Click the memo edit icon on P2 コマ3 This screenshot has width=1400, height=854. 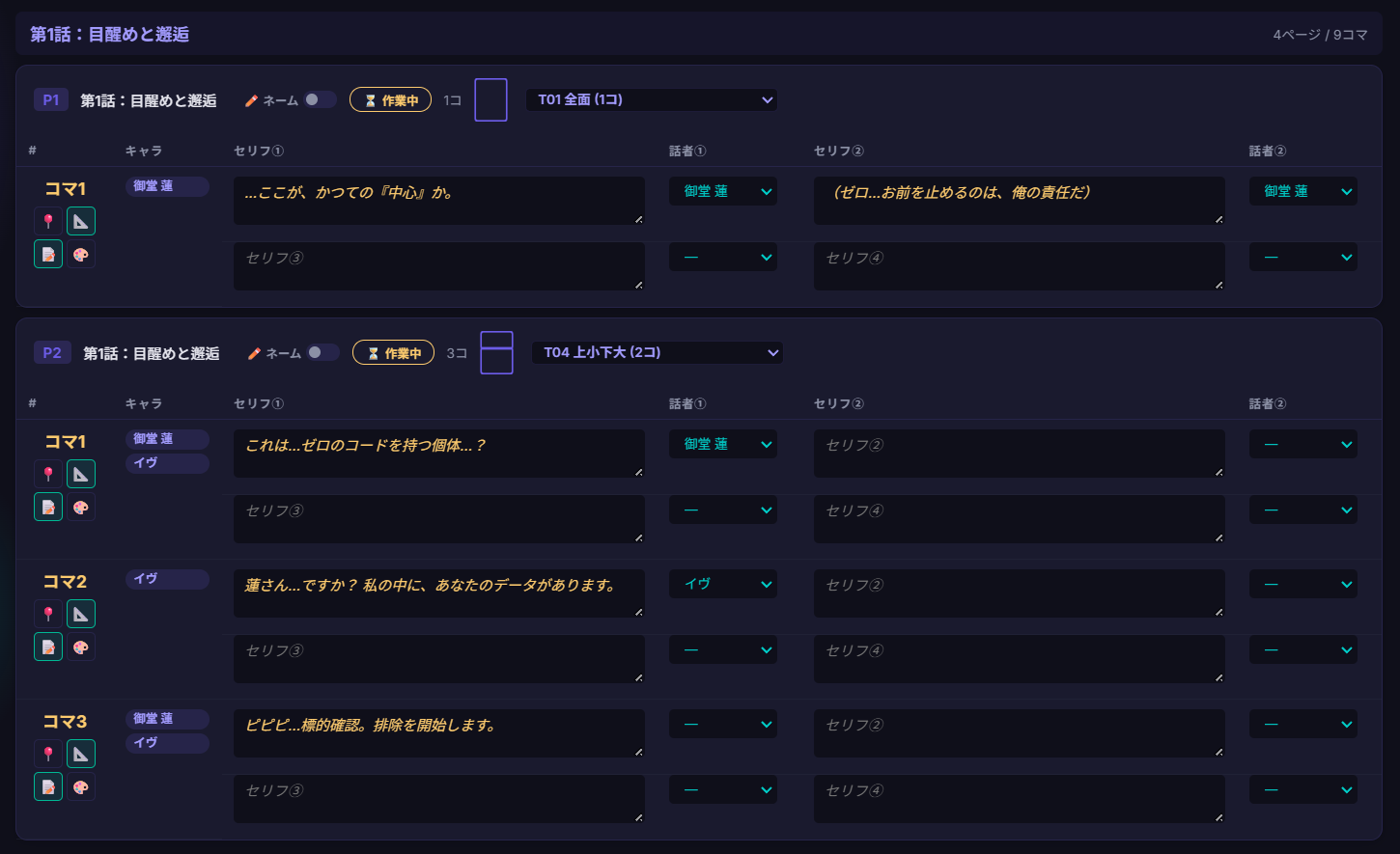coord(48,785)
